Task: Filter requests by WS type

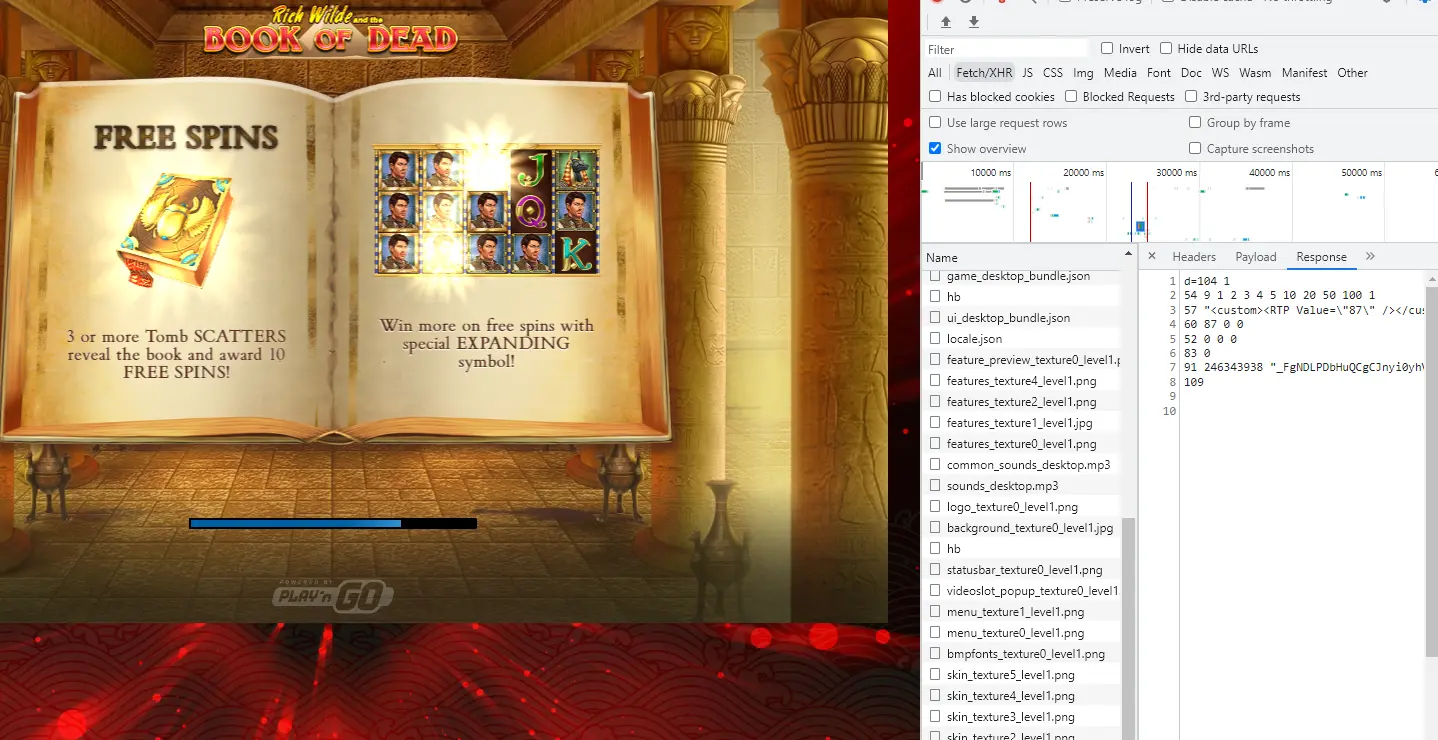Action: click(x=1220, y=73)
